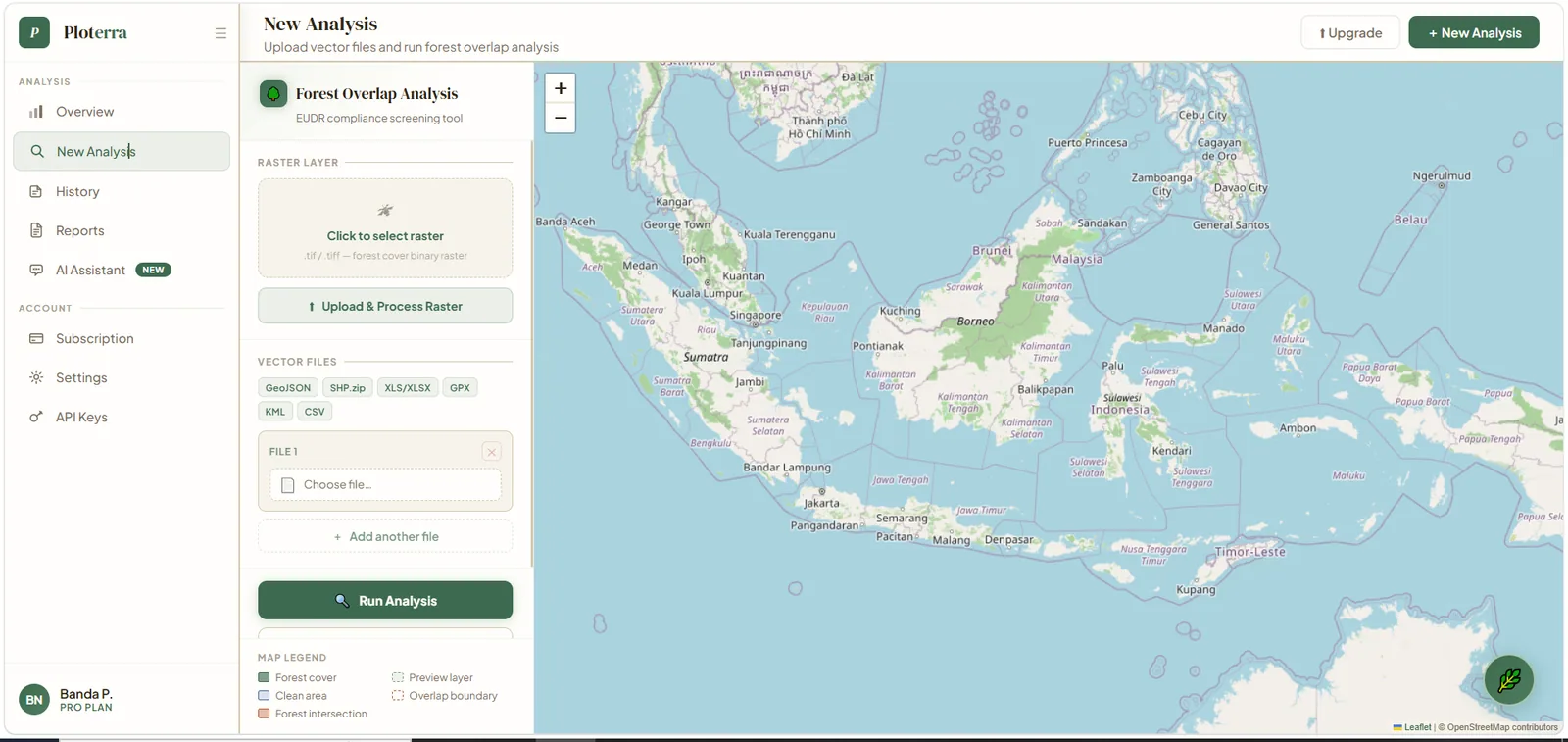Click the History document icon
Image resolution: width=1568 pixels, height=742 pixels.
point(36,191)
